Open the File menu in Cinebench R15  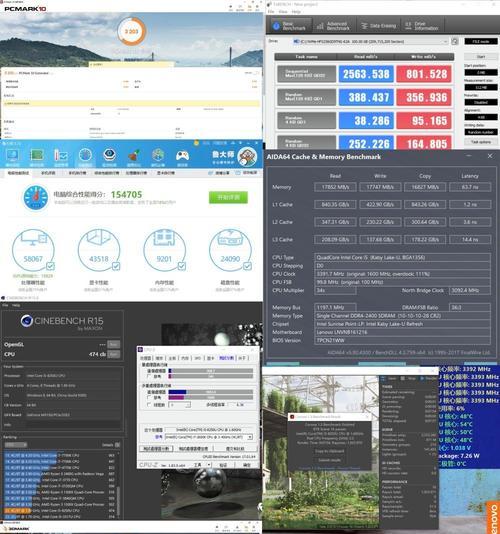[x=5, y=305]
